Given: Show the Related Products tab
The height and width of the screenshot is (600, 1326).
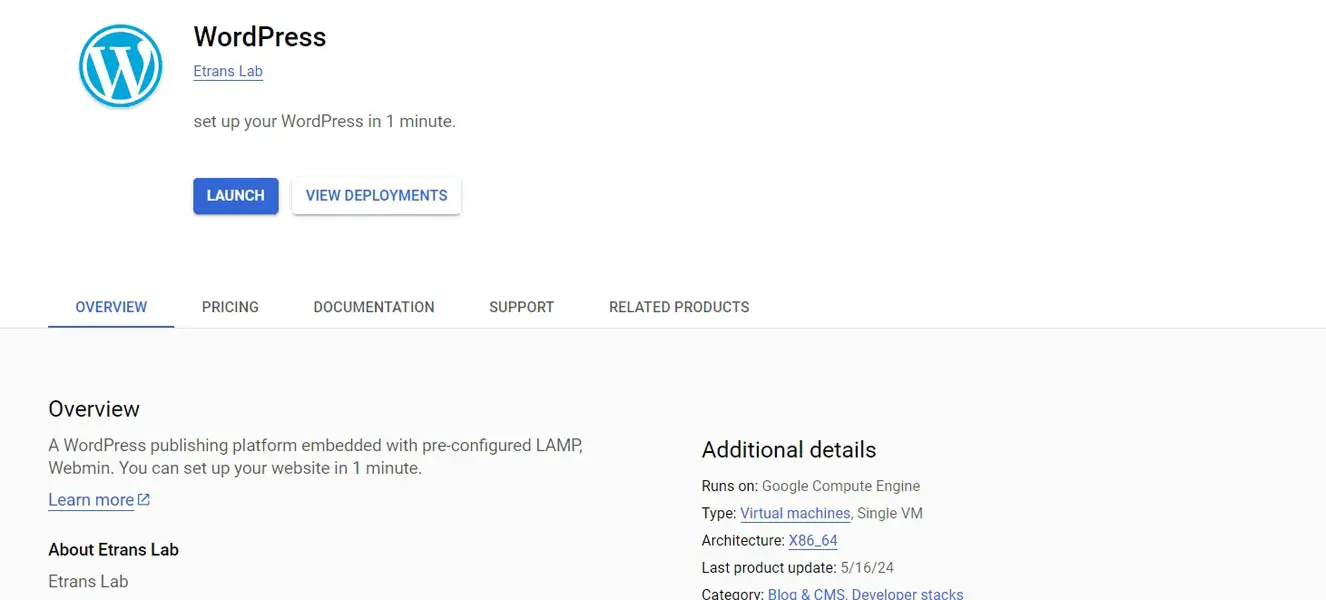Looking at the screenshot, I should [x=679, y=307].
